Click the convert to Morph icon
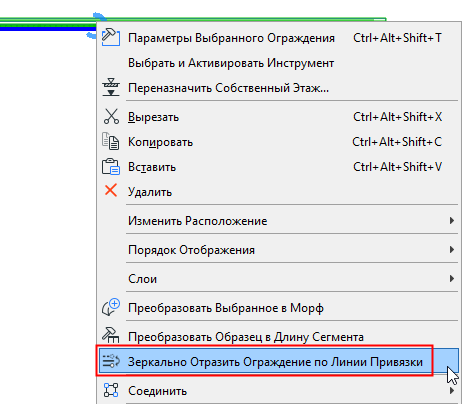 pyautogui.click(x=111, y=307)
